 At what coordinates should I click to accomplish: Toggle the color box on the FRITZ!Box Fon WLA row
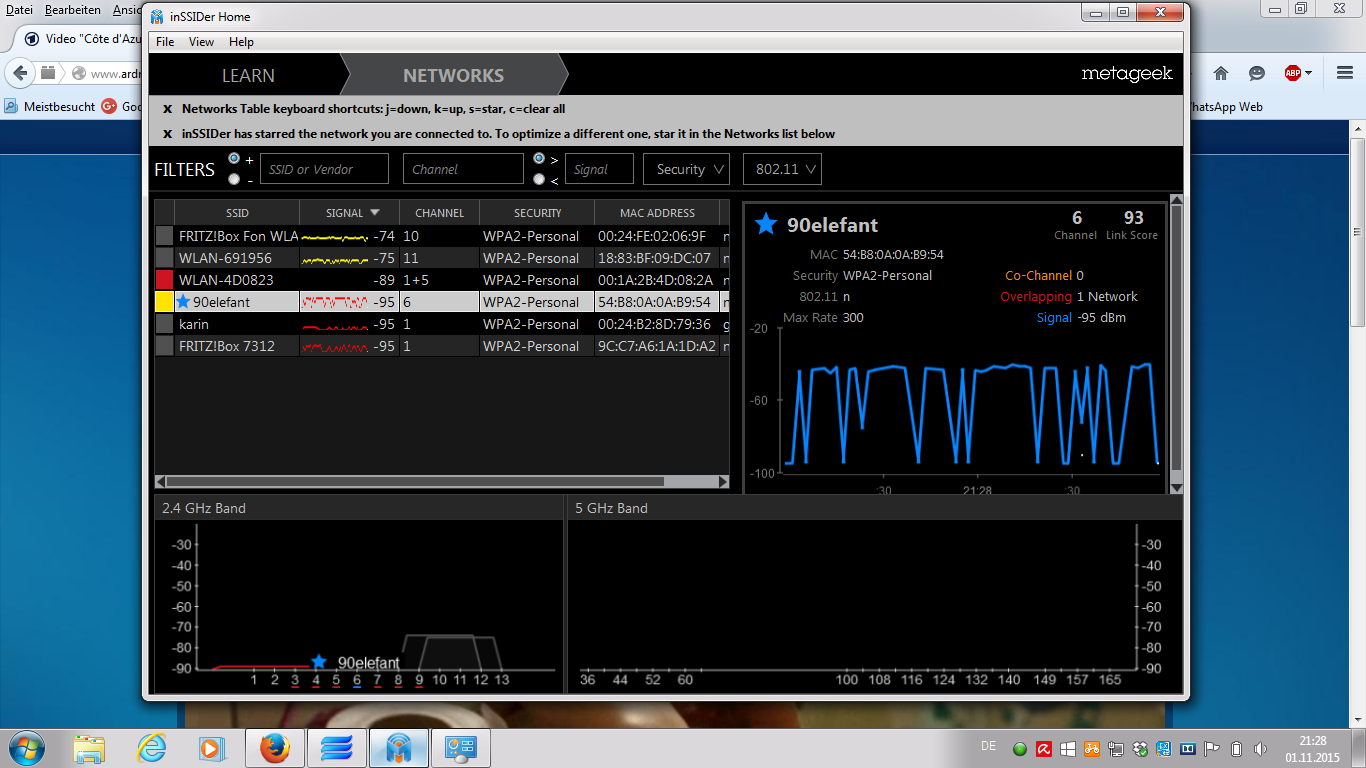164,236
